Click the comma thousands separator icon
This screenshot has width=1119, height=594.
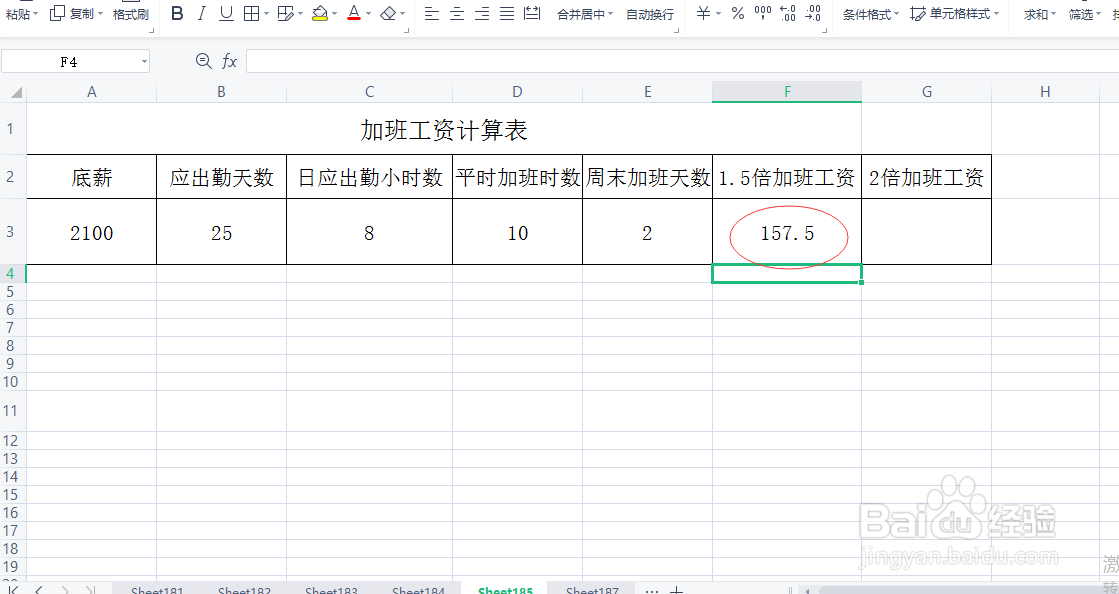(x=762, y=14)
